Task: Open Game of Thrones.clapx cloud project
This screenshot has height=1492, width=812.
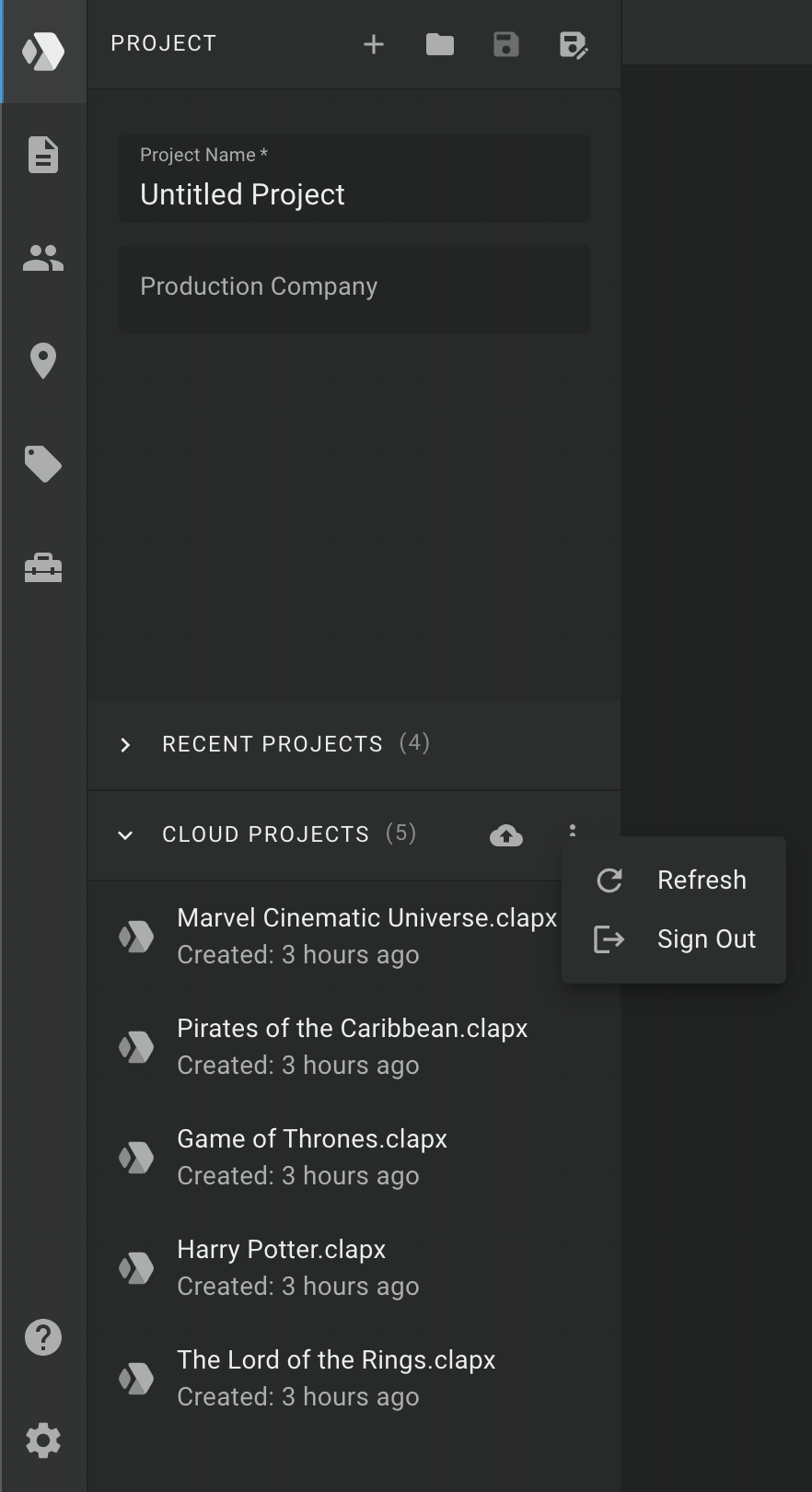Action: pos(354,1157)
